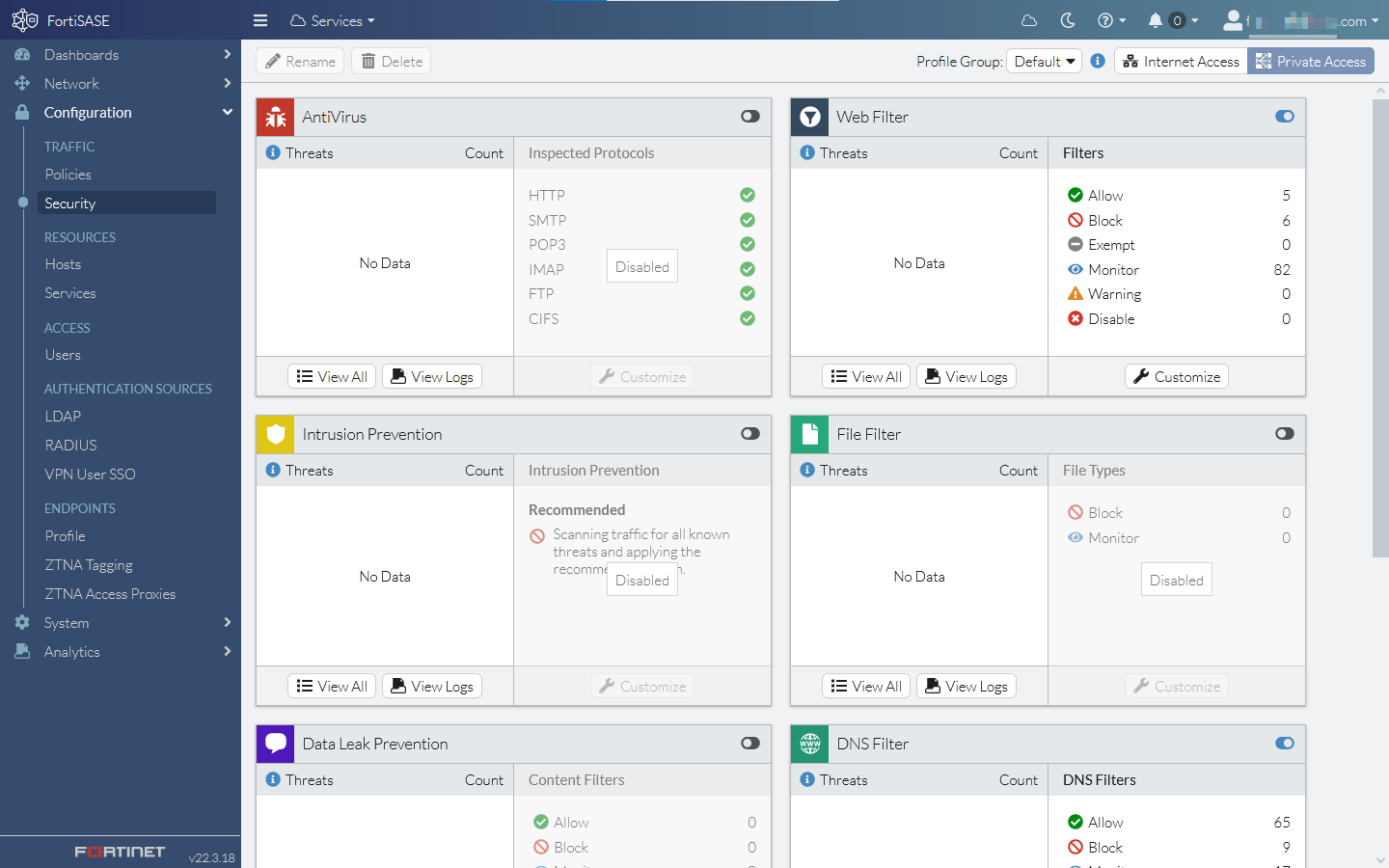Click the File Filter document icon
Viewport: 1389px width, 868px height.
tap(810, 434)
